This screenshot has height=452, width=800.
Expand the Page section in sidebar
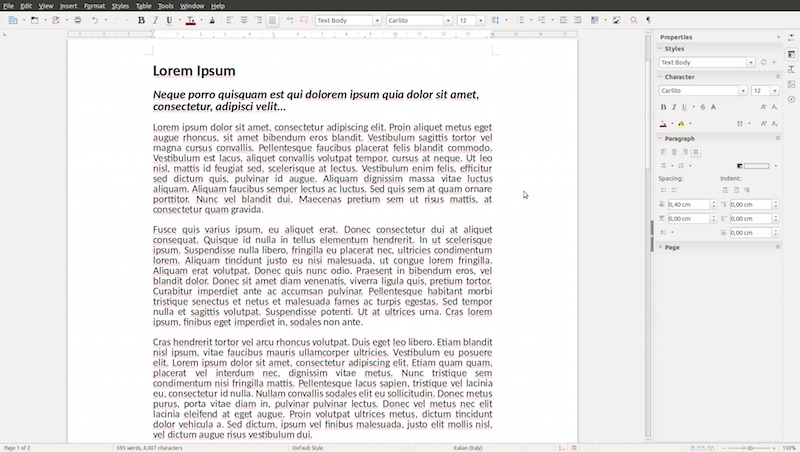pyautogui.click(x=671, y=247)
